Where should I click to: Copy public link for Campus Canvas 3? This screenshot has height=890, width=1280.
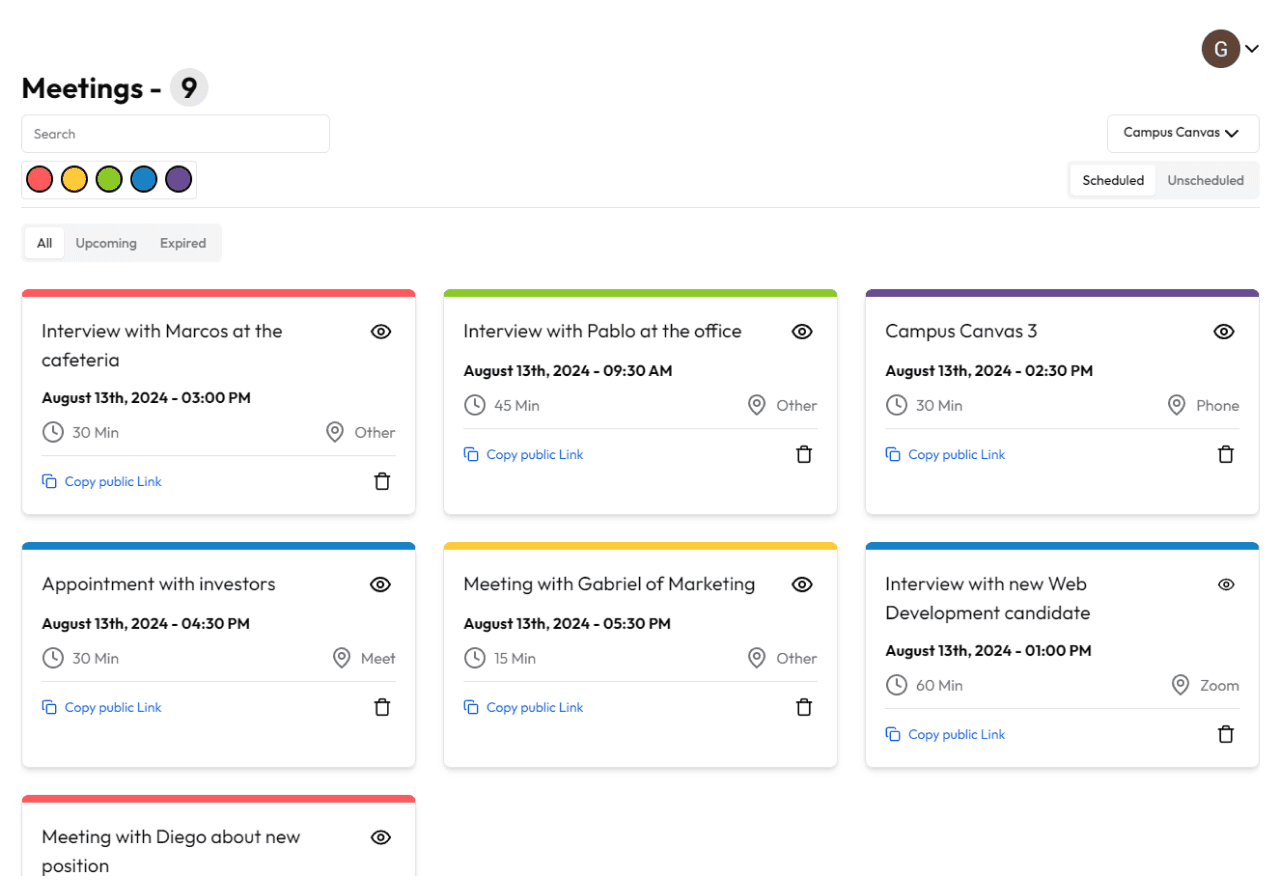945,454
